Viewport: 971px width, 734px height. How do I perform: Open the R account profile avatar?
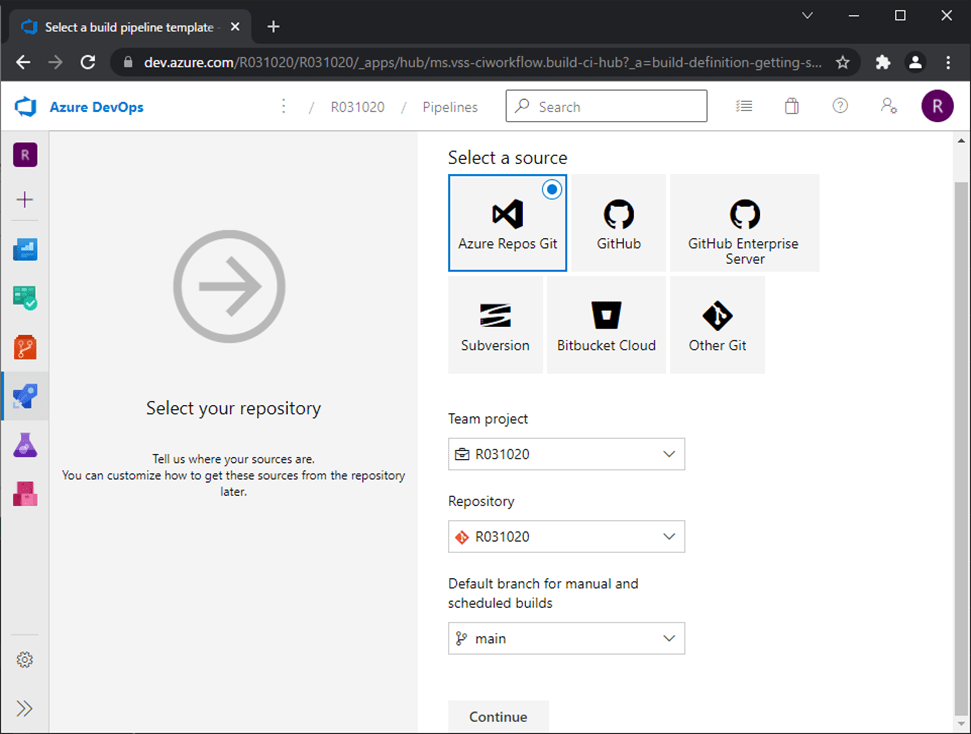[x=937, y=107]
